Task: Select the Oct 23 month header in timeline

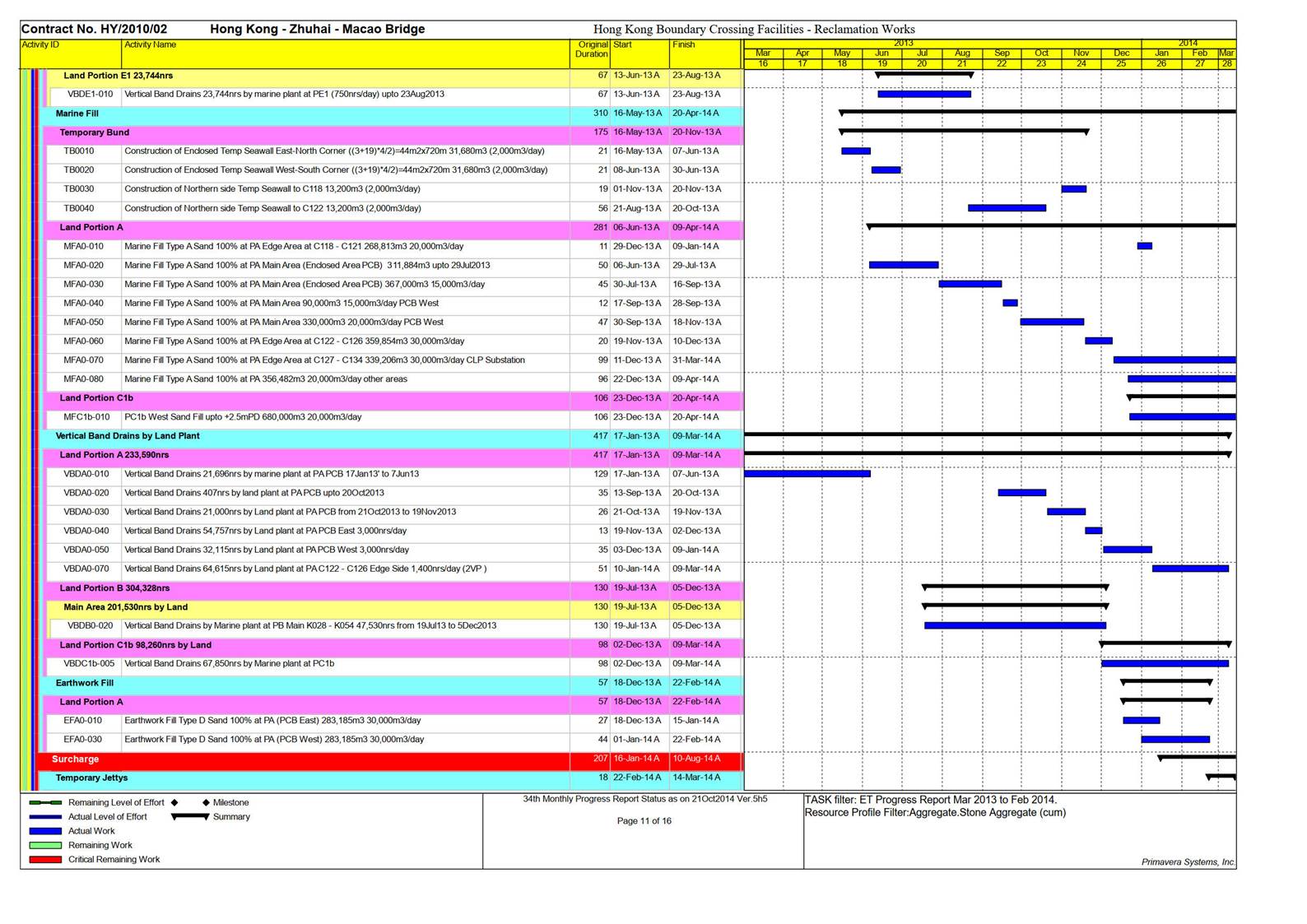Action: pyautogui.click(x=1041, y=58)
